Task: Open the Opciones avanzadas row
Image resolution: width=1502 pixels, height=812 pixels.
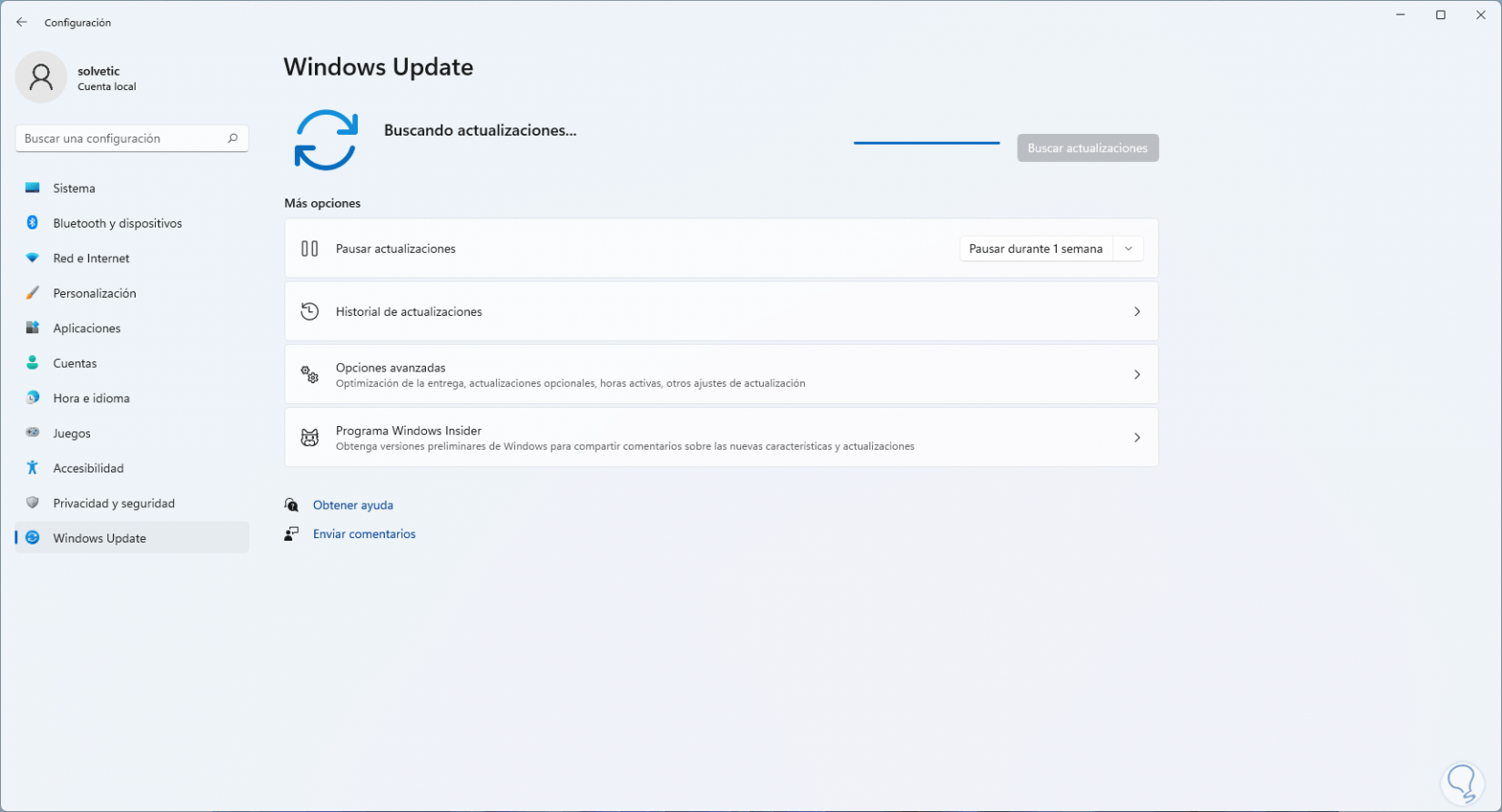Action: [x=721, y=374]
